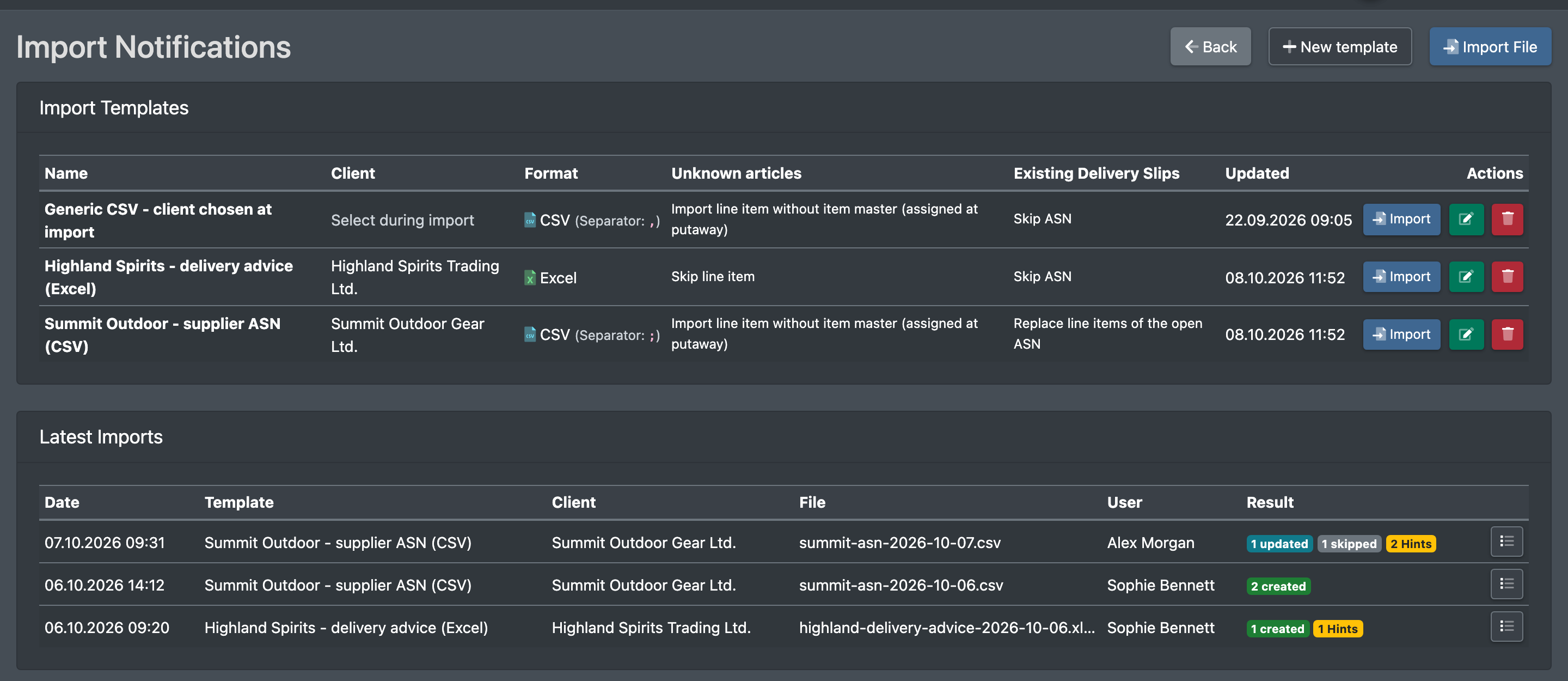Delete the Summit Outdoor supplier ASN template
Screen dimensions: 1568x681
[1507, 335]
